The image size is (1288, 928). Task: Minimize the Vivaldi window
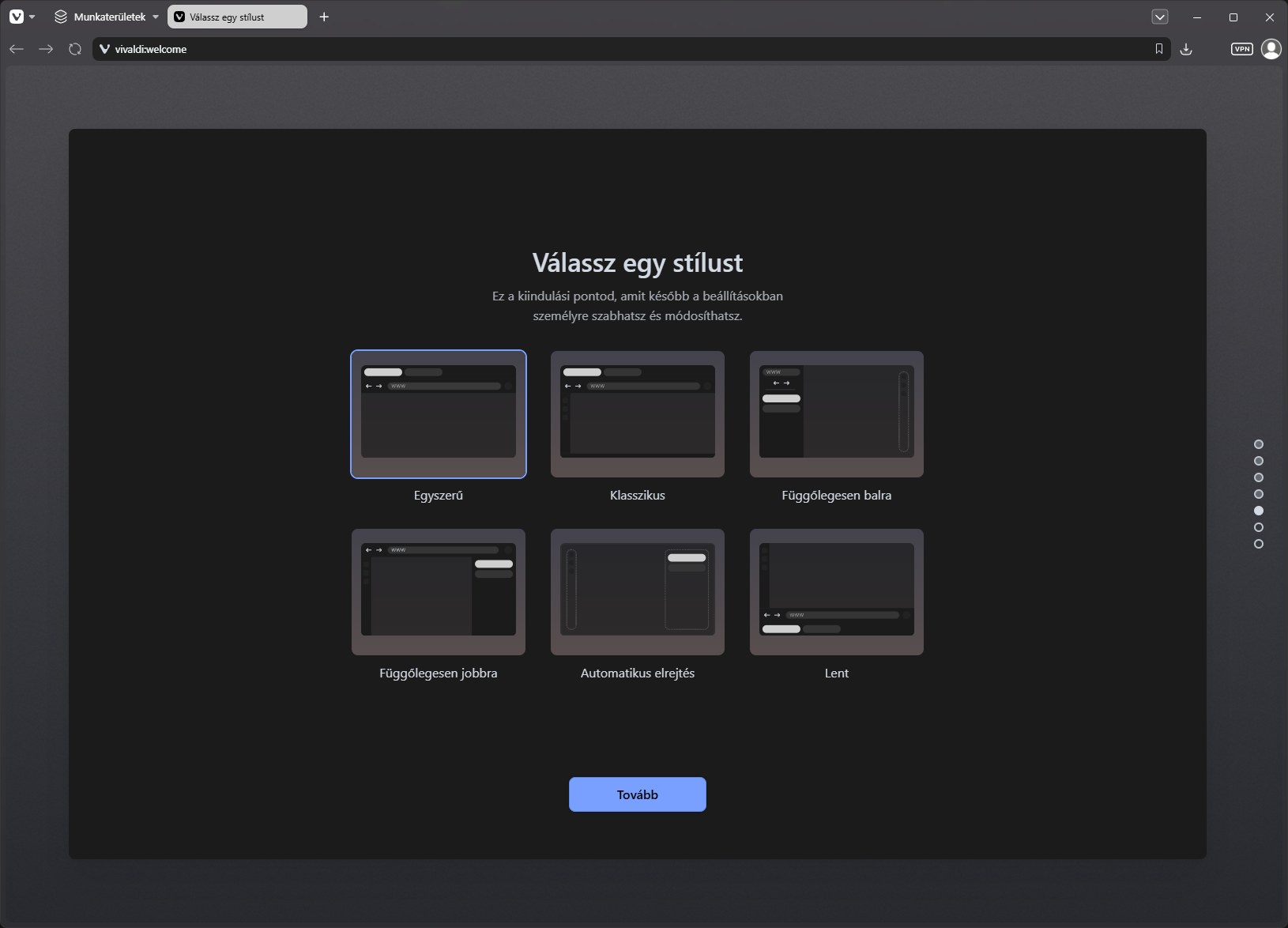tap(1197, 17)
